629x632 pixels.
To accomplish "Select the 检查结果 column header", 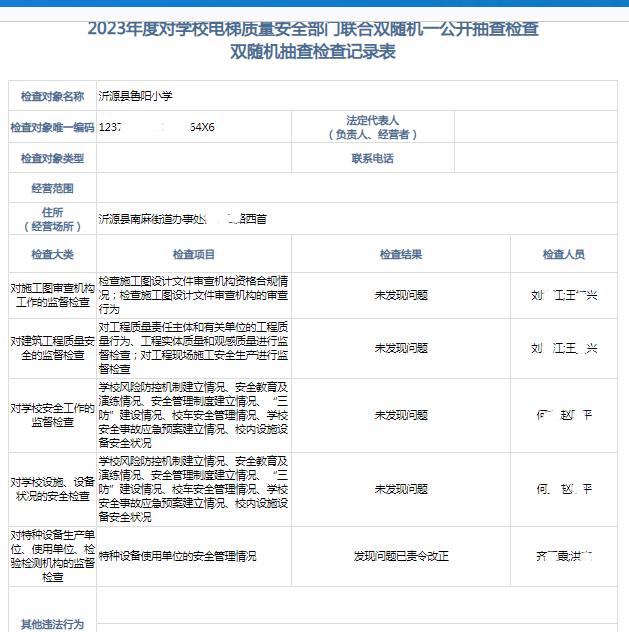I will point(401,254).
